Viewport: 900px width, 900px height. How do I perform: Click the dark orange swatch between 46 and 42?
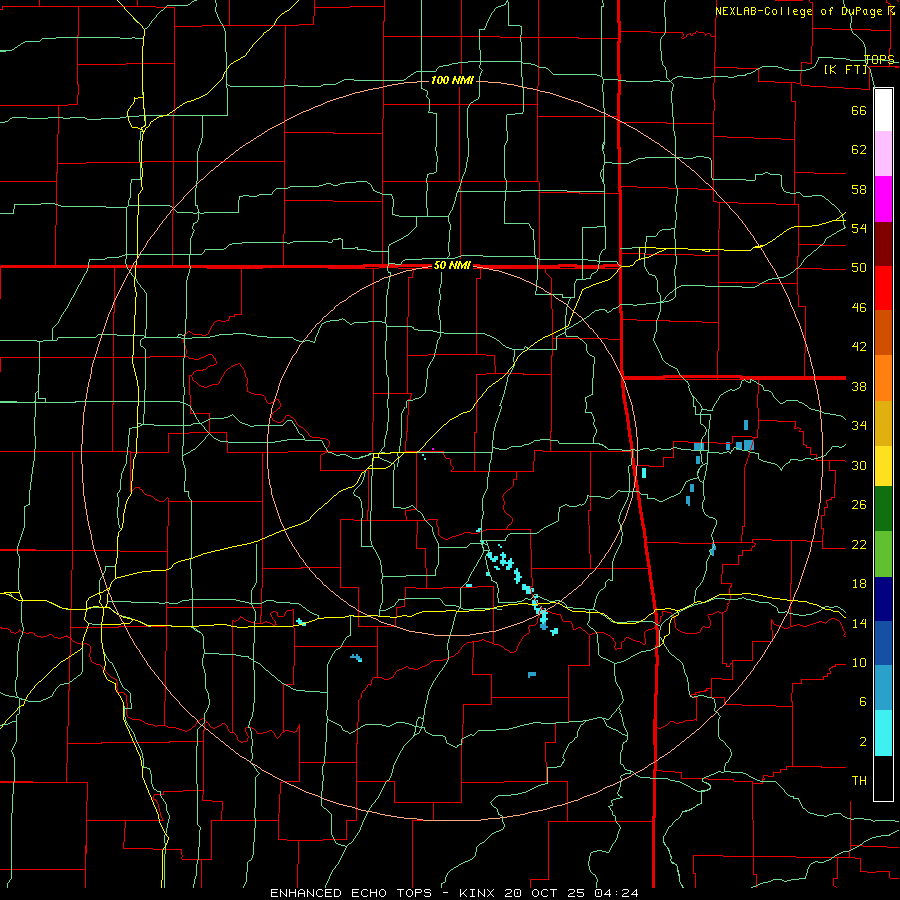click(883, 333)
